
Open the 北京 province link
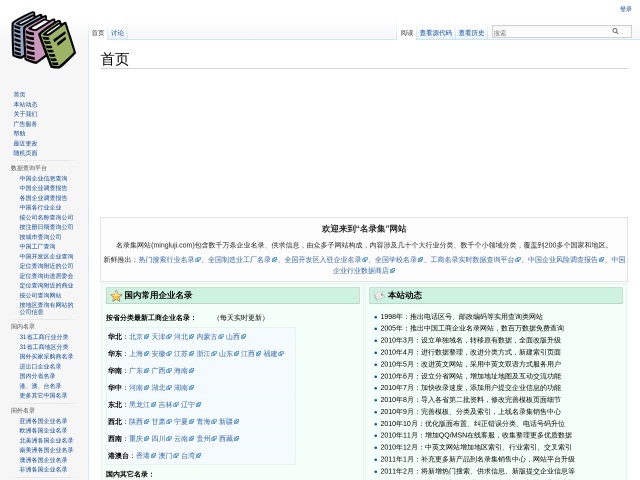(139, 337)
